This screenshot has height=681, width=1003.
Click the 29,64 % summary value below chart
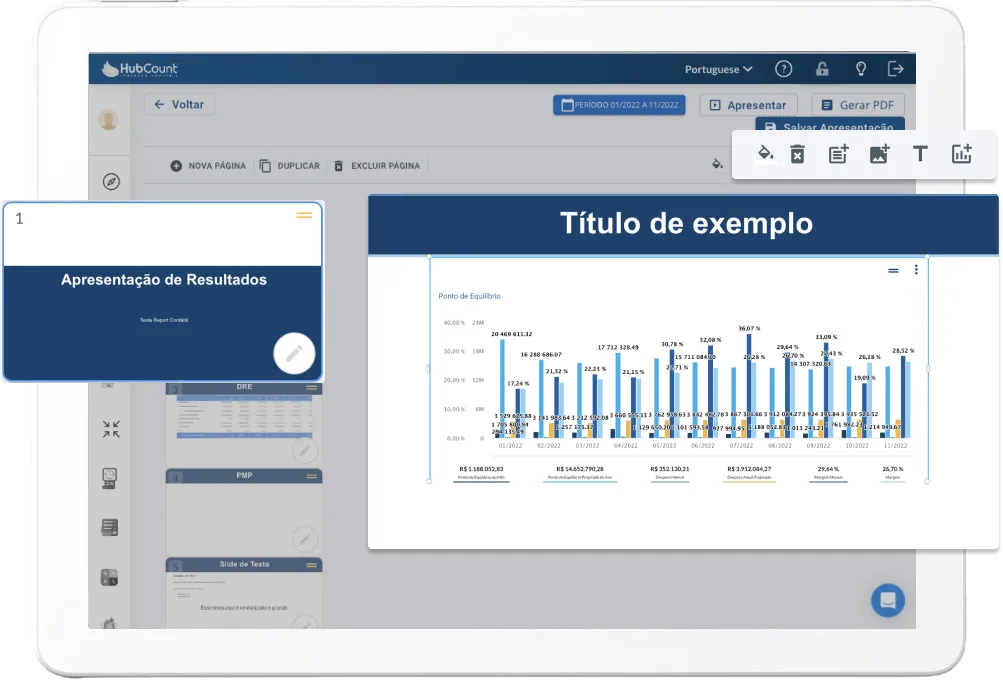828,469
